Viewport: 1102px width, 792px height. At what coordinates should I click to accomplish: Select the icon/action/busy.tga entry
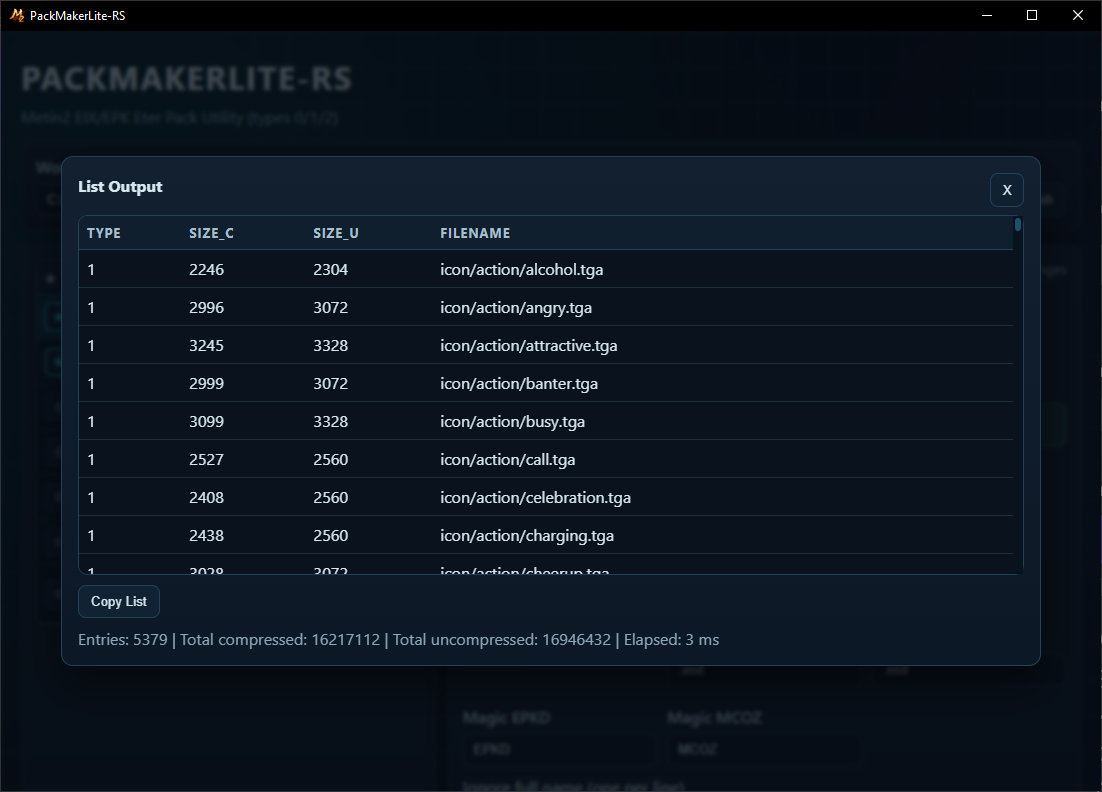(512, 421)
